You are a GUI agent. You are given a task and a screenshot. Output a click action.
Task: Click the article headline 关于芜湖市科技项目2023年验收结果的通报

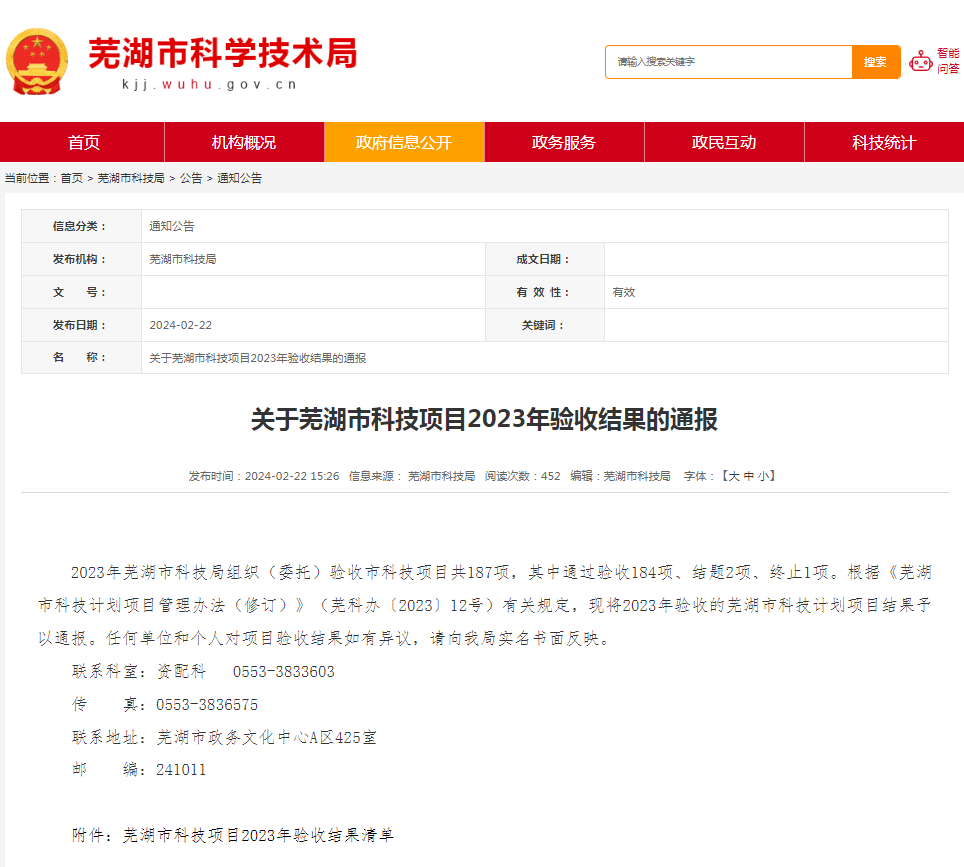[x=484, y=420]
